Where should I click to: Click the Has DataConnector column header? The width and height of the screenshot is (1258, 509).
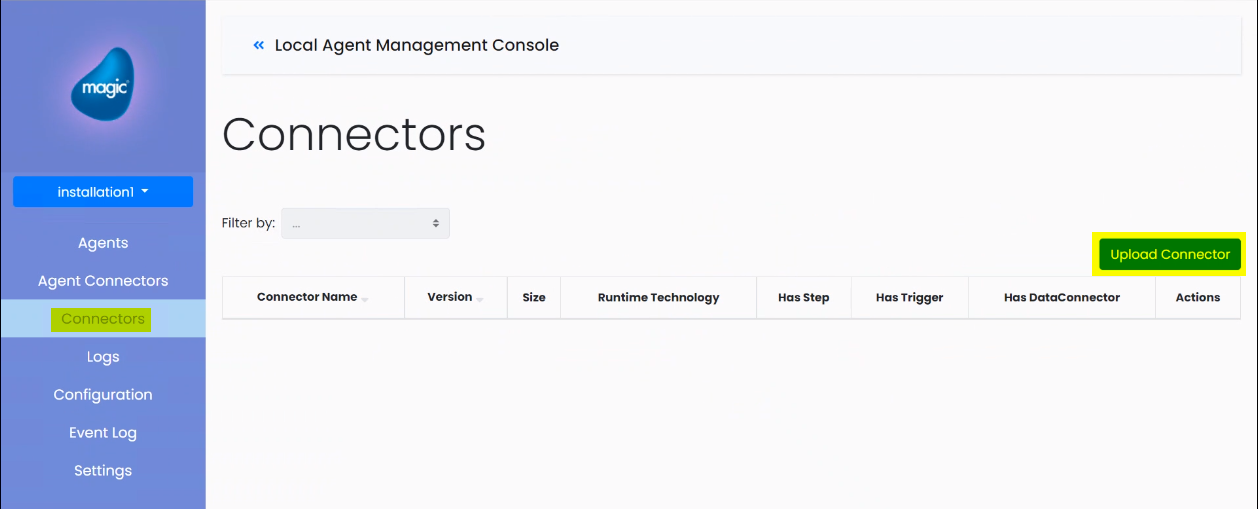tap(1062, 297)
